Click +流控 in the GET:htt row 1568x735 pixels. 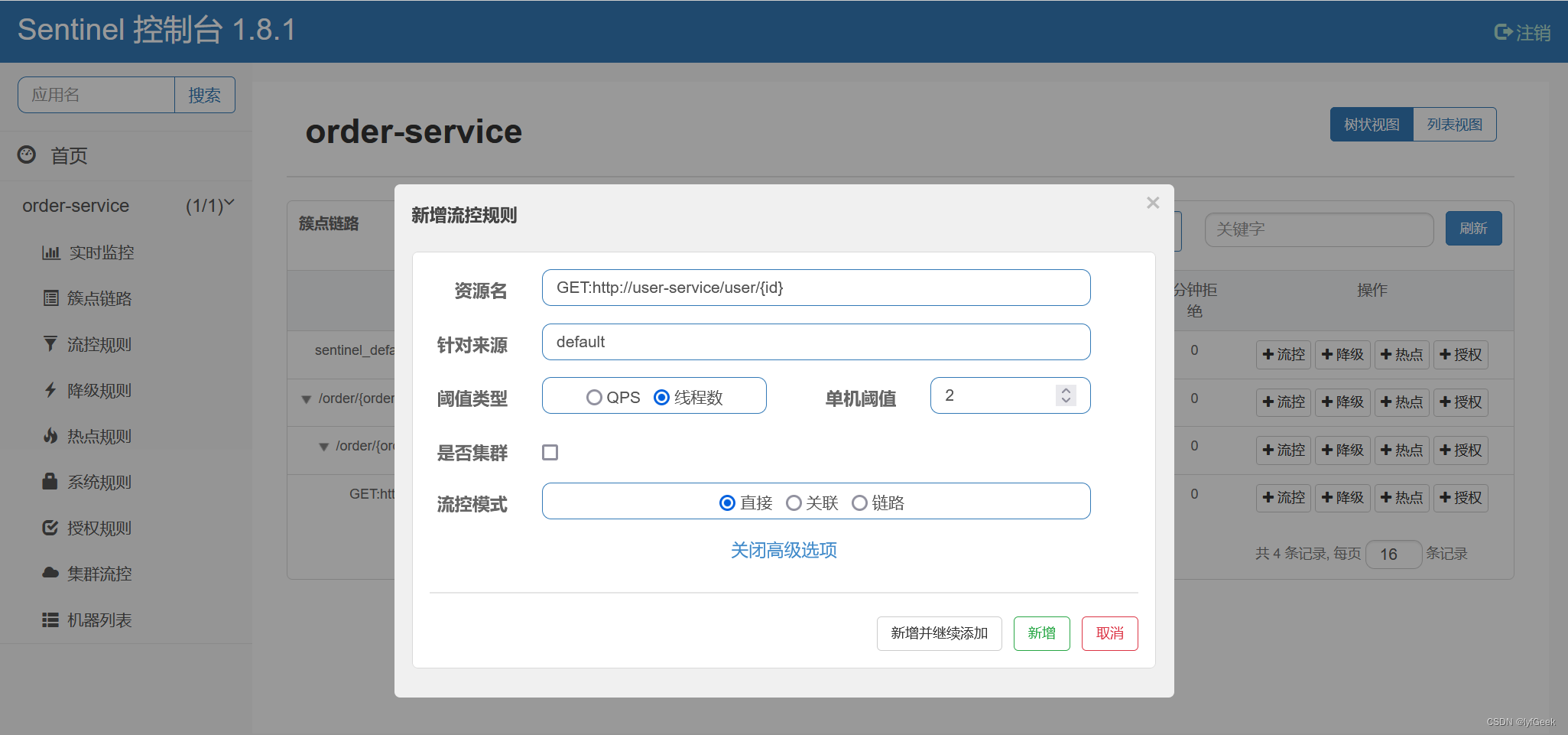[1284, 497]
